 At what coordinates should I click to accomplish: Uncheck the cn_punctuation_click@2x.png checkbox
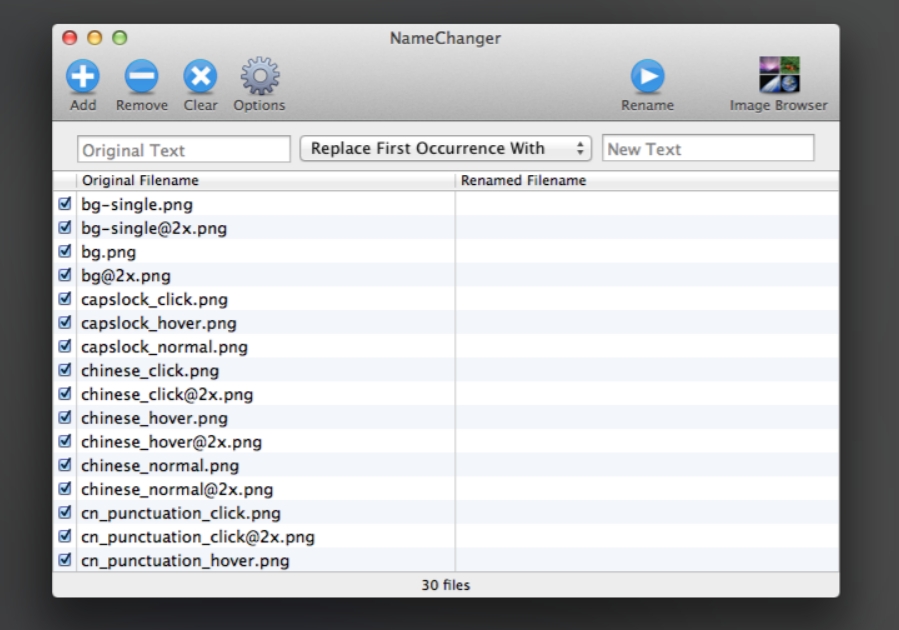65,536
